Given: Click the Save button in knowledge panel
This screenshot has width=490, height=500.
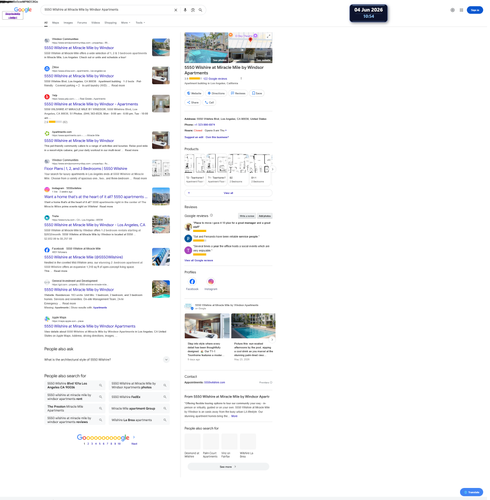Looking at the screenshot, I should [x=257, y=93].
